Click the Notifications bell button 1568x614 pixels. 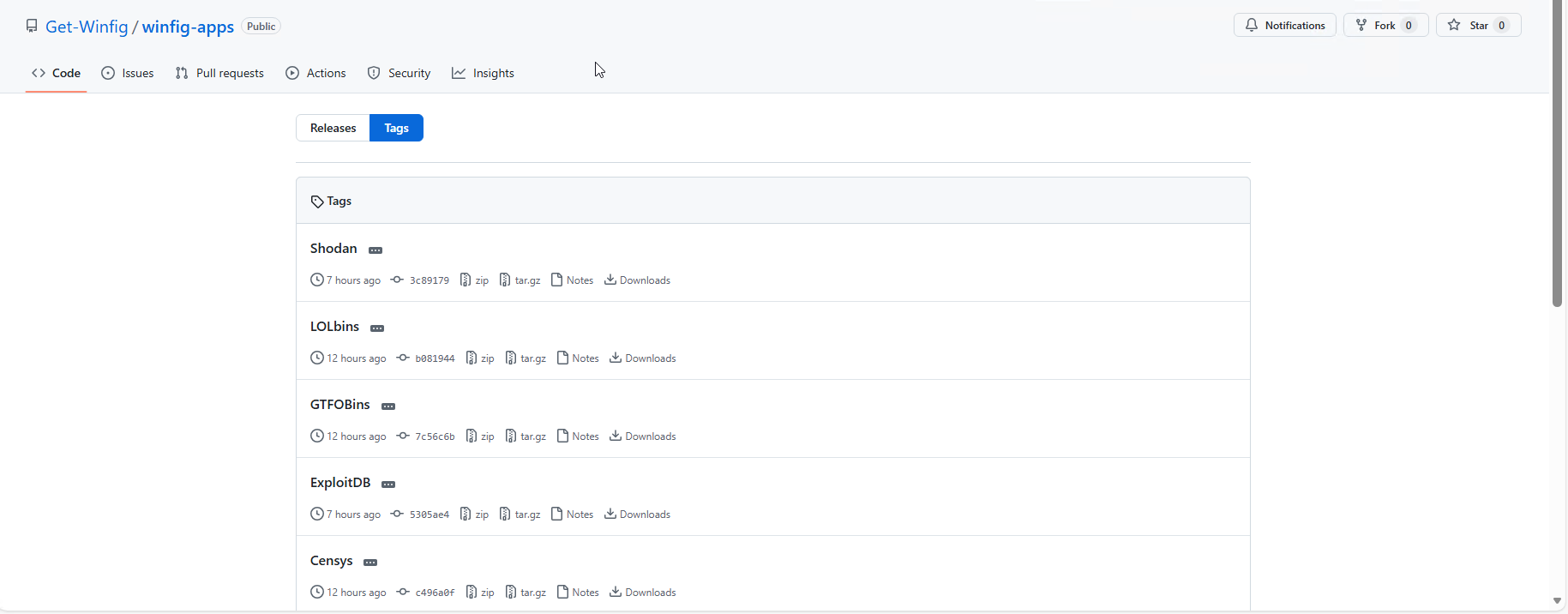tap(1284, 26)
